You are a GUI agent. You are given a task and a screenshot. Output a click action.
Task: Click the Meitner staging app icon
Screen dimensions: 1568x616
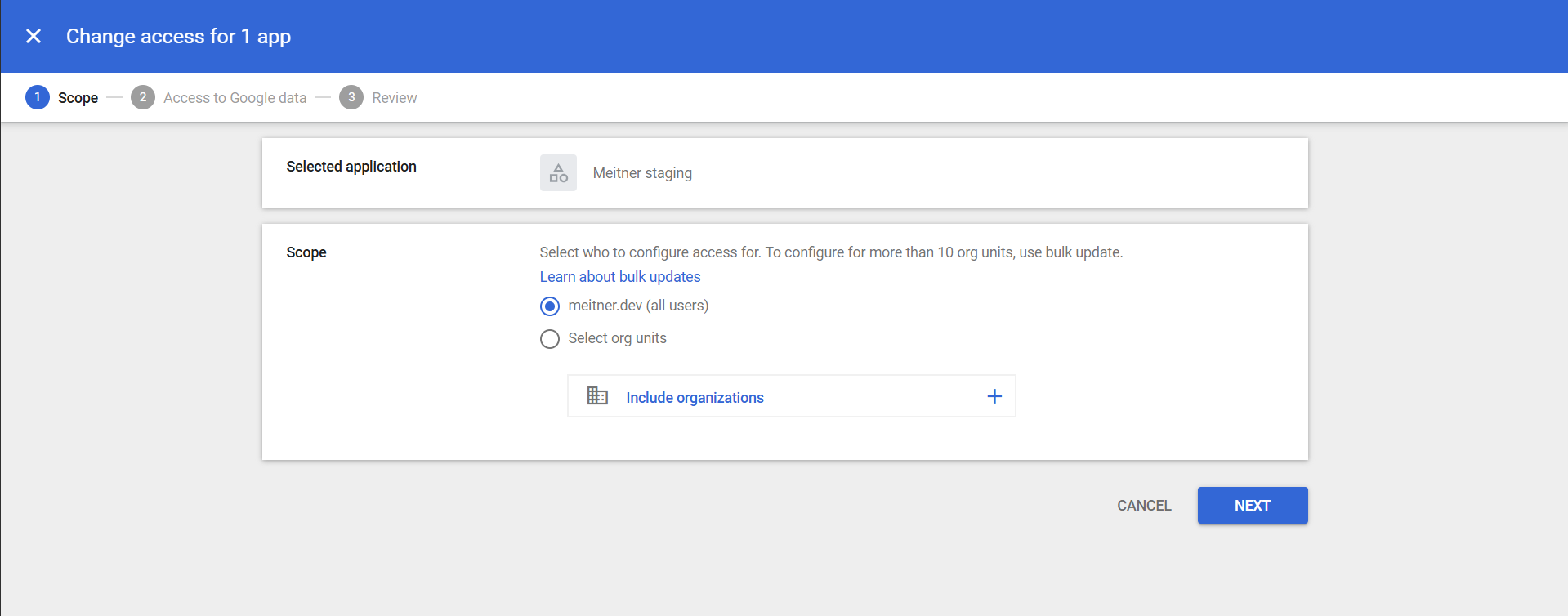point(558,173)
